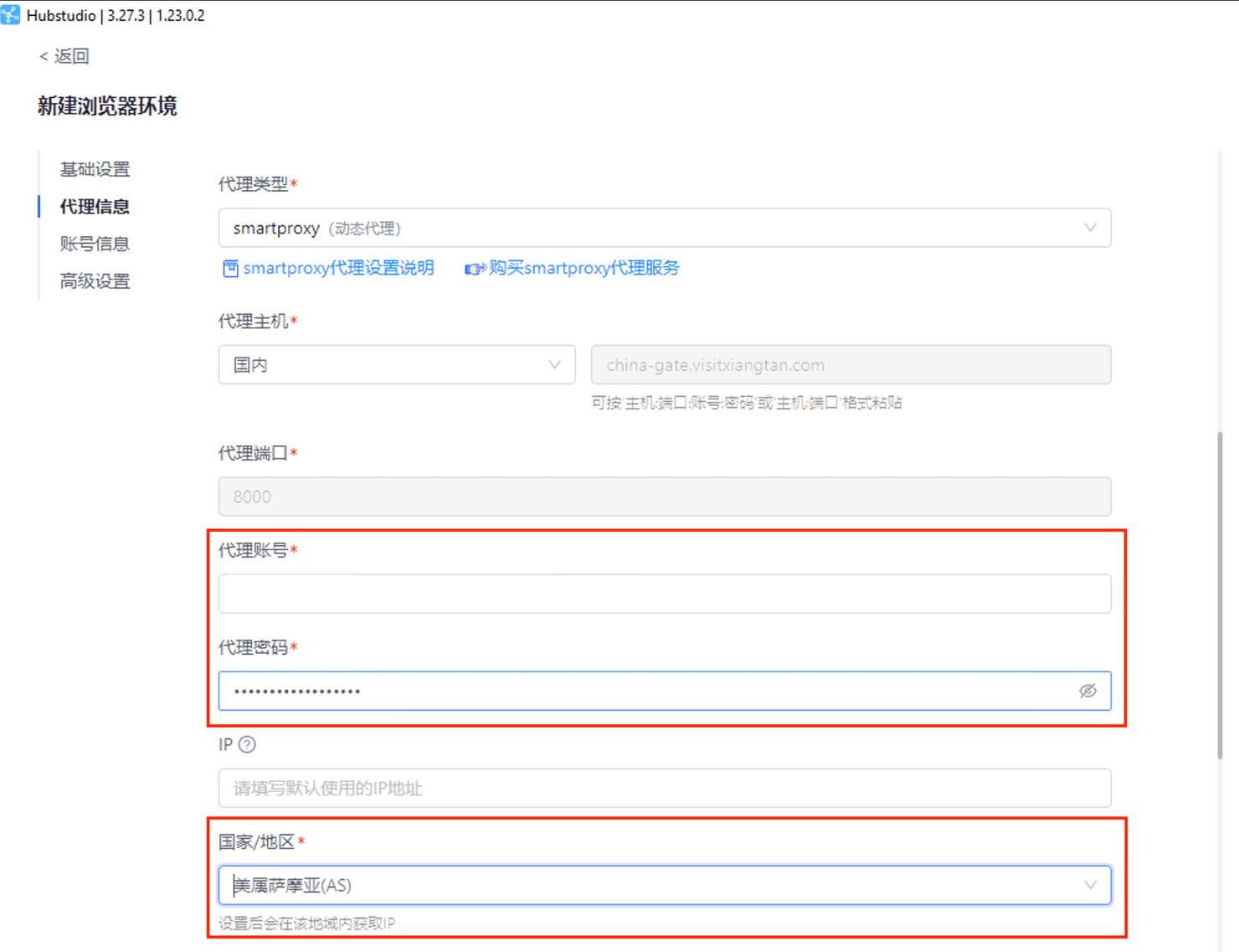Select the 代理信息 sidebar item
The width and height of the screenshot is (1239, 952).
tap(95, 207)
